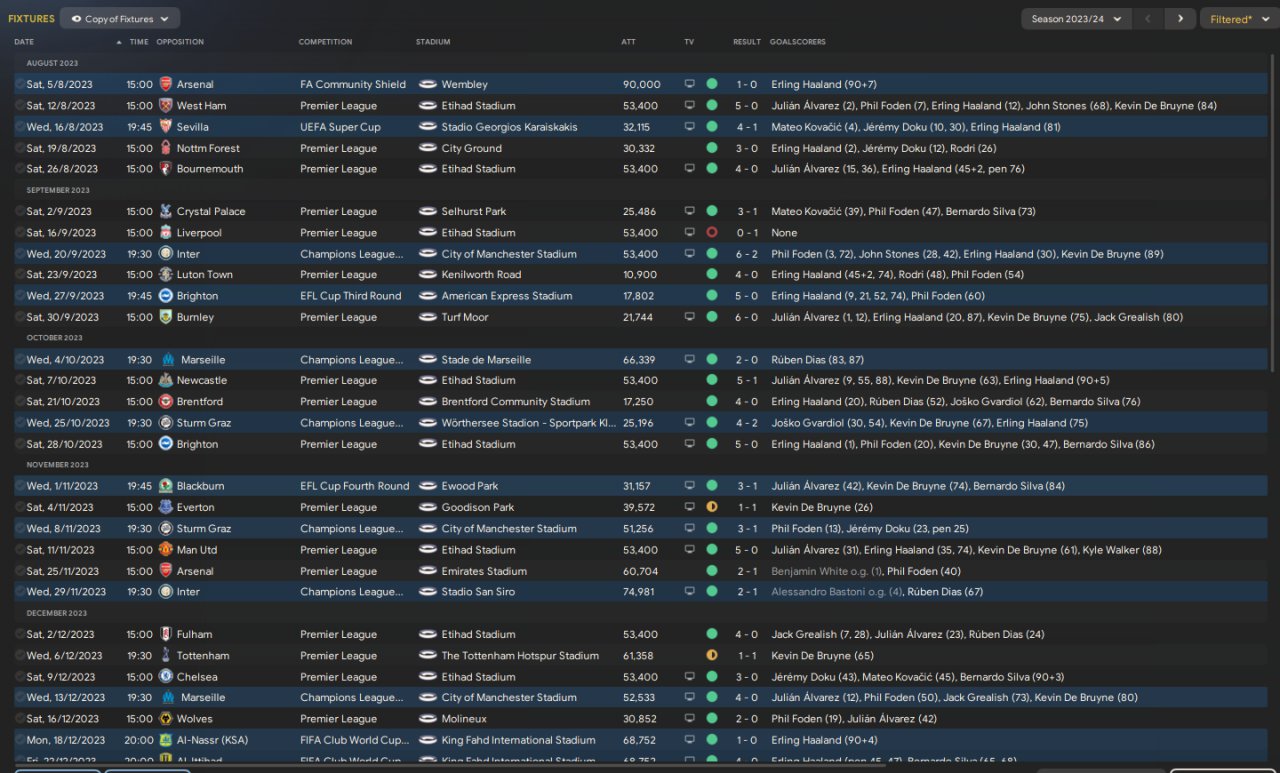Open the Season 2023/24 dropdown

tap(1076, 19)
